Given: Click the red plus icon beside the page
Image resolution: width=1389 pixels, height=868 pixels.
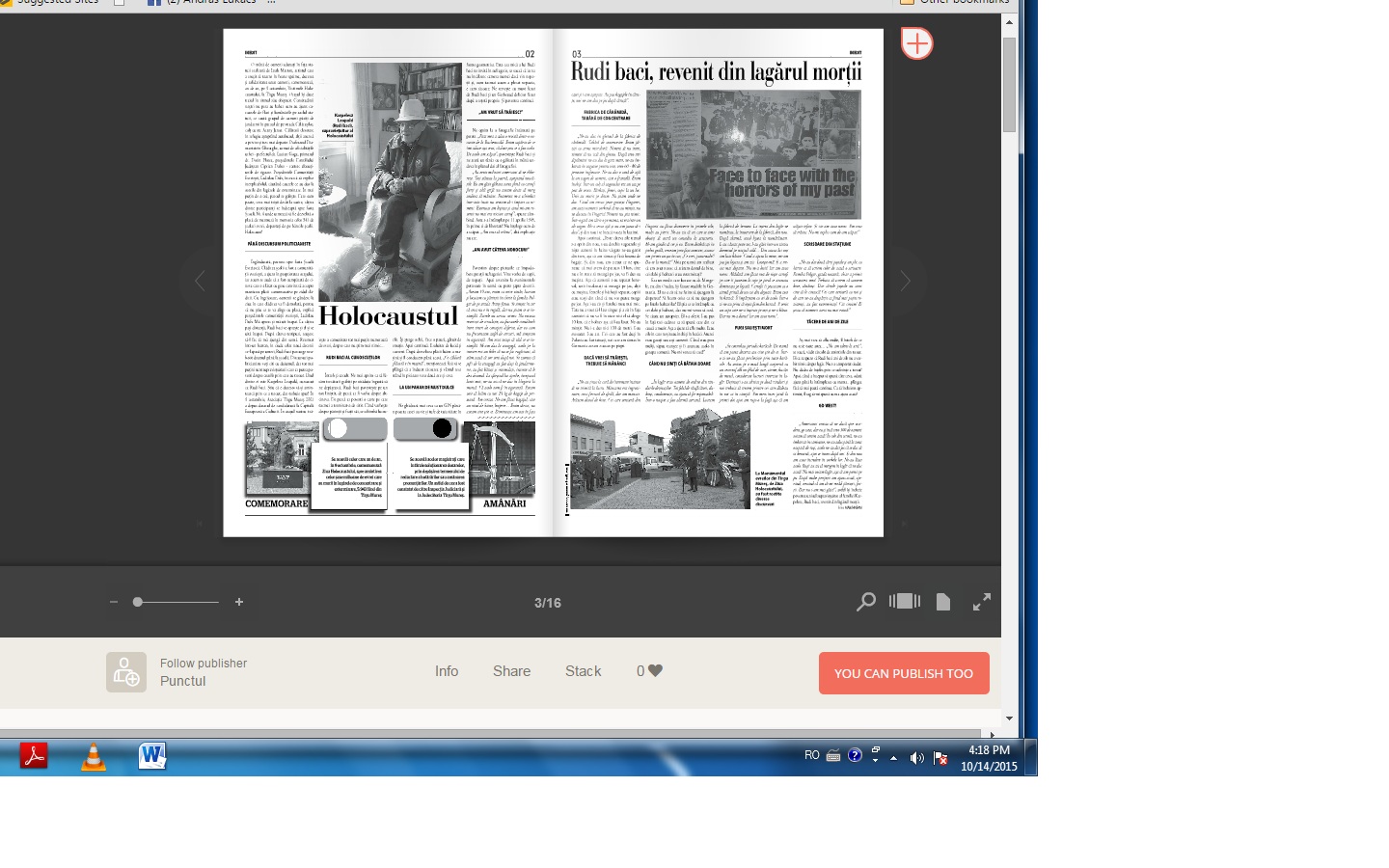Looking at the screenshot, I should pyautogui.click(x=916, y=43).
